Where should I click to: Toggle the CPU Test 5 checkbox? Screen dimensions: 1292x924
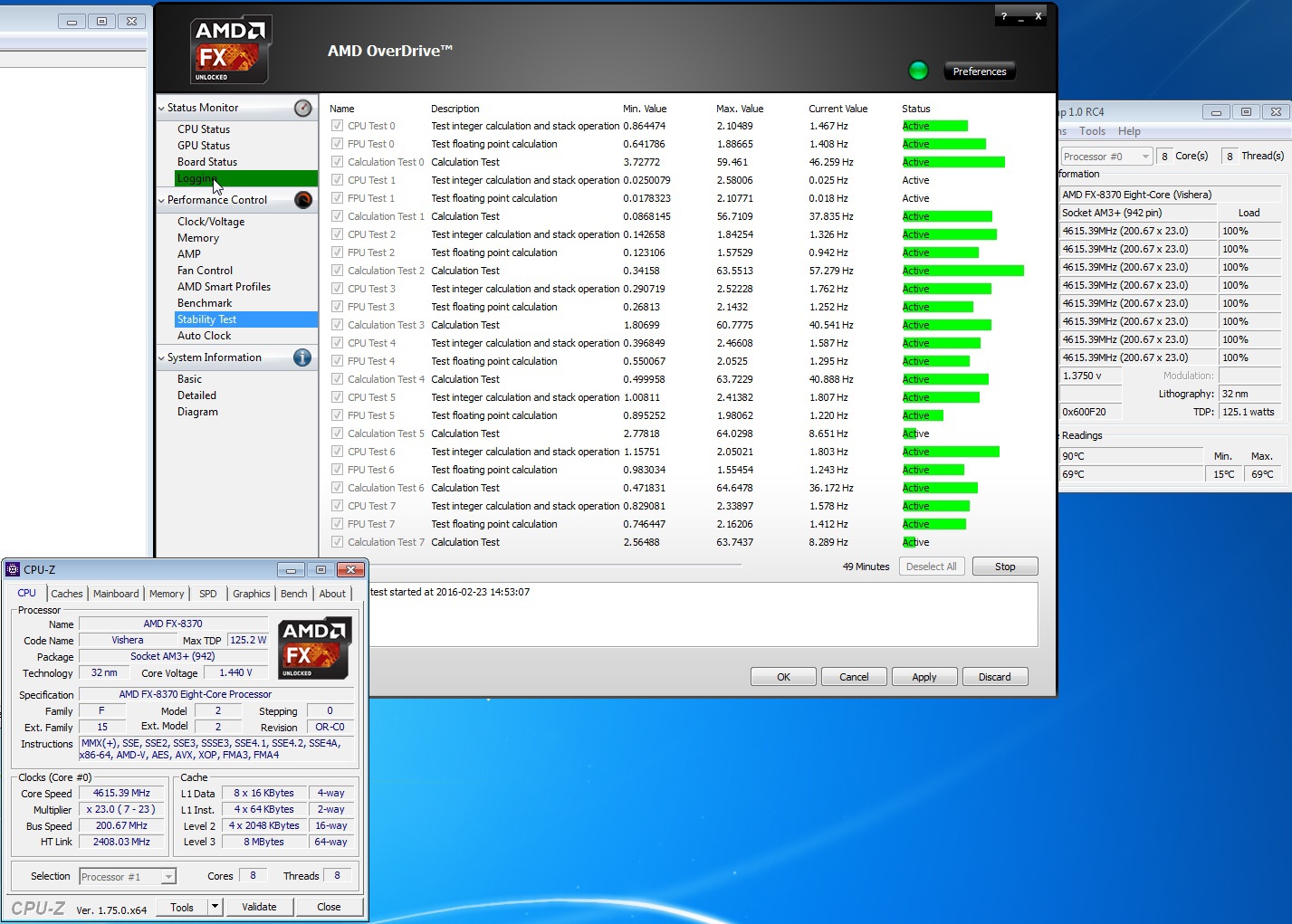click(x=337, y=397)
